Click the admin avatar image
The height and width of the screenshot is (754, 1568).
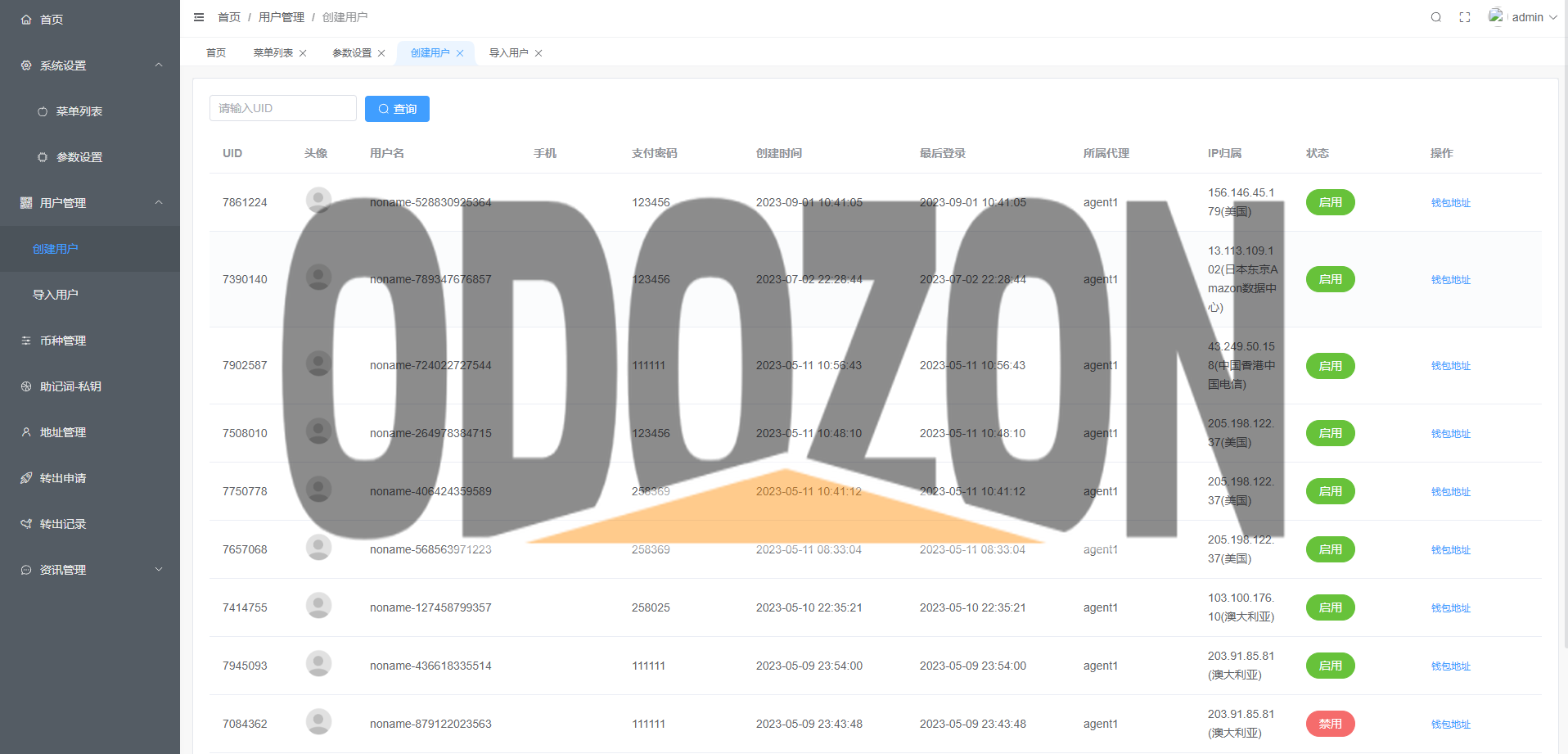pyautogui.click(x=1496, y=16)
